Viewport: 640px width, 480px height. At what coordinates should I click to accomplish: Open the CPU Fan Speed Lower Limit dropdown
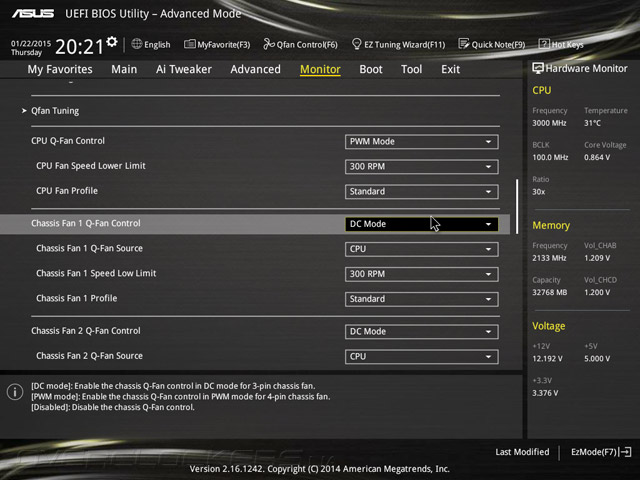[x=422, y=167]
